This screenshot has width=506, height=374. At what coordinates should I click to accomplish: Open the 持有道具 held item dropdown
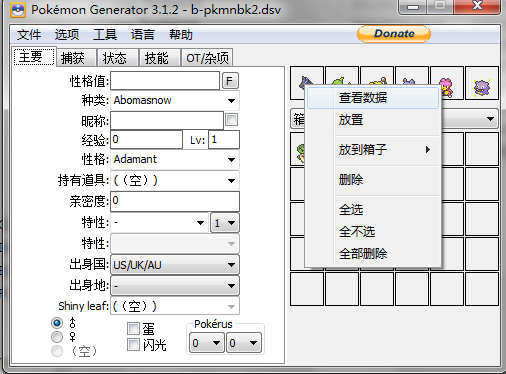click(x=175, y=180)
